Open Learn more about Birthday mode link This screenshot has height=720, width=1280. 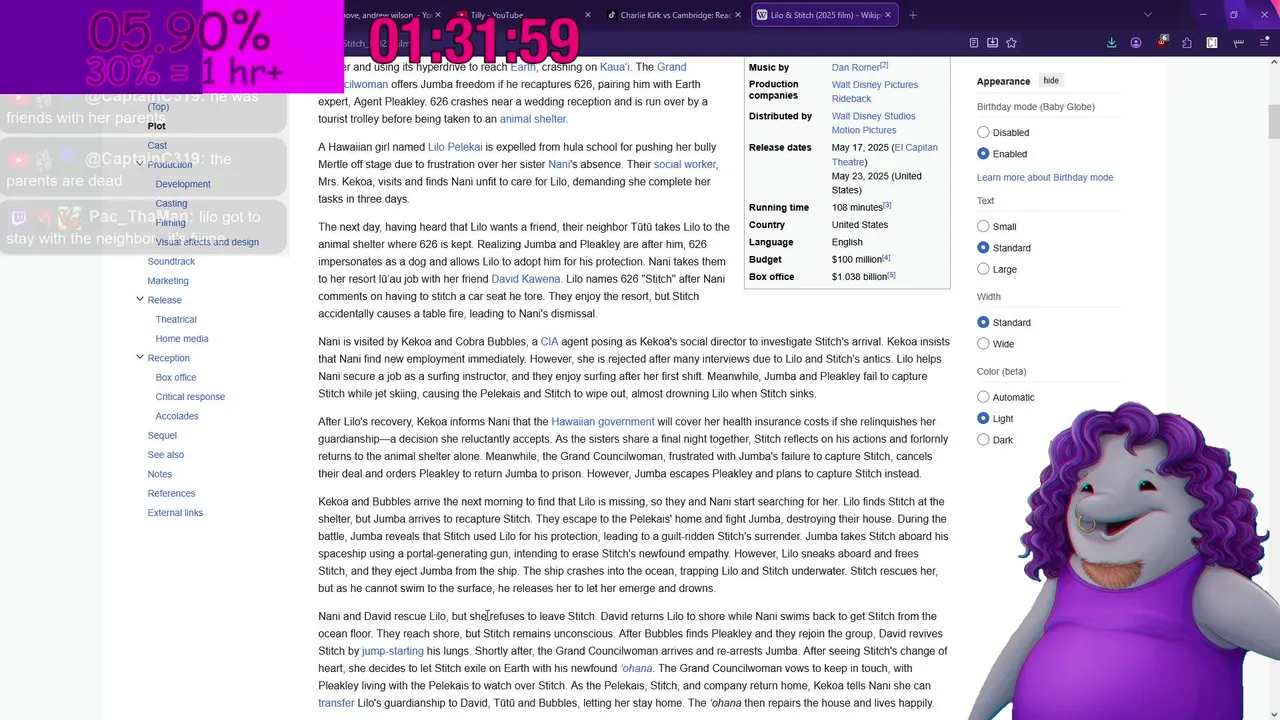pyautogui.click(x=1044, y=178)
